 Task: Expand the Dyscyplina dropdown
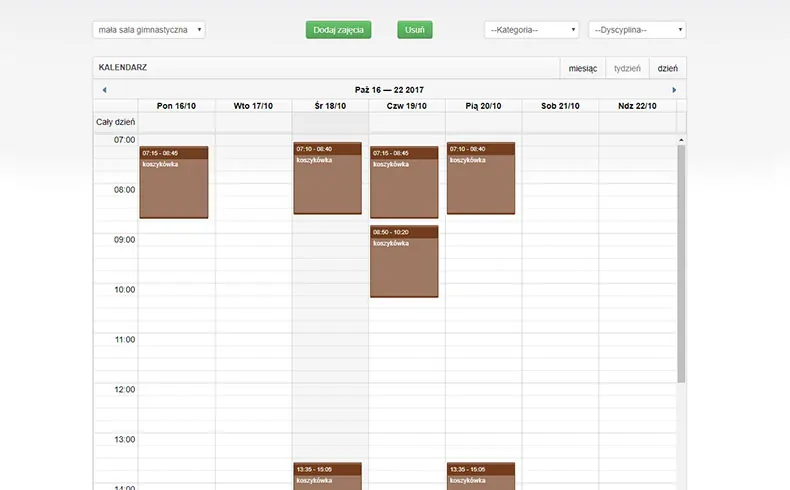pos(637,30)
